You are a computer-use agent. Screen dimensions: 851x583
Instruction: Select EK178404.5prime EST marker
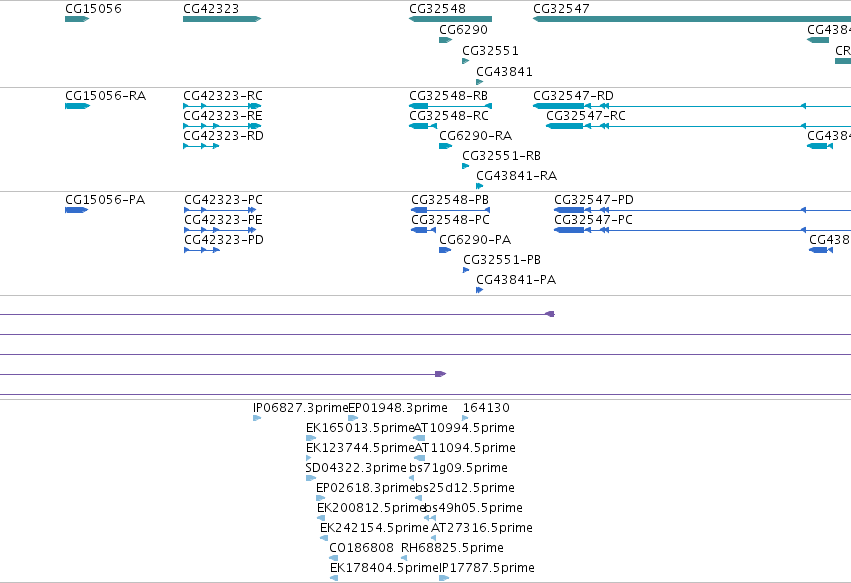coord(334,579)
